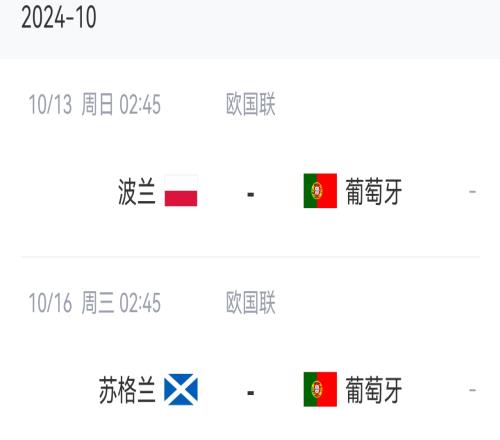Open 葡萄牙 team in 10/16 match
500x440 pixels.
pos(374,390)
